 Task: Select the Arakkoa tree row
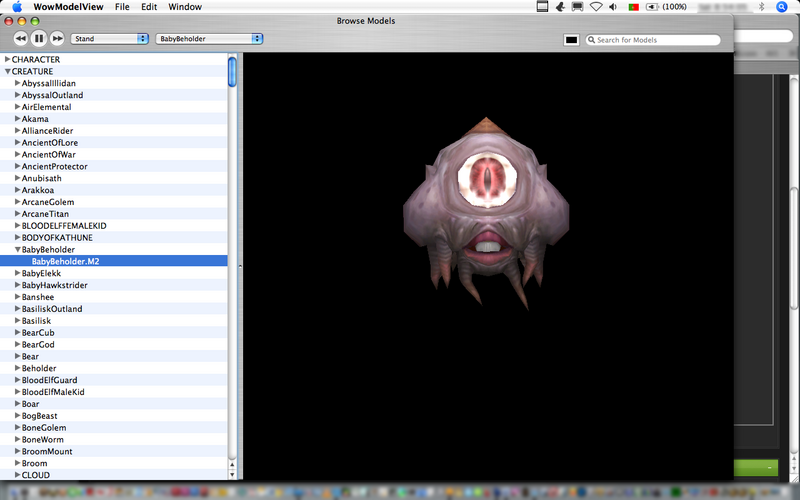[114, 190]
